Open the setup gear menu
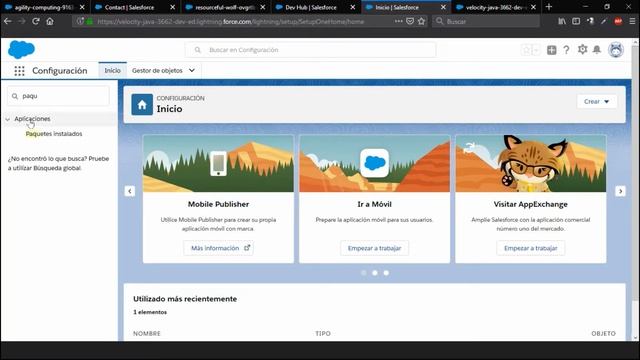 coord(582,49)
